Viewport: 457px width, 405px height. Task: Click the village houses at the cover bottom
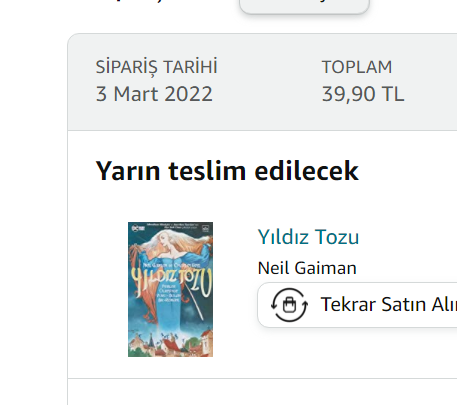(170, 343)
